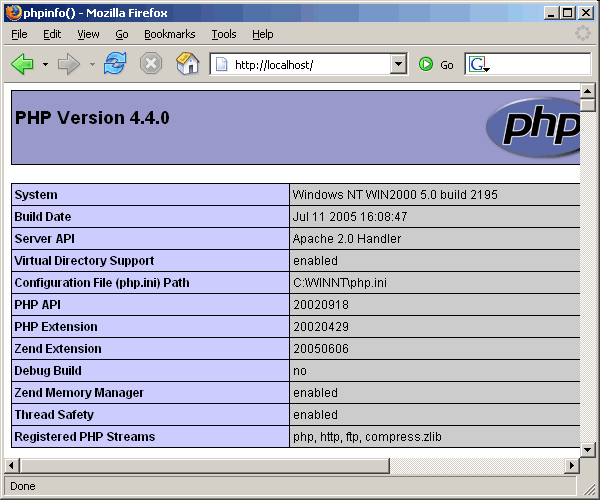Open the File menu
The width and height of the screenshot is (600, 500).
19,34
